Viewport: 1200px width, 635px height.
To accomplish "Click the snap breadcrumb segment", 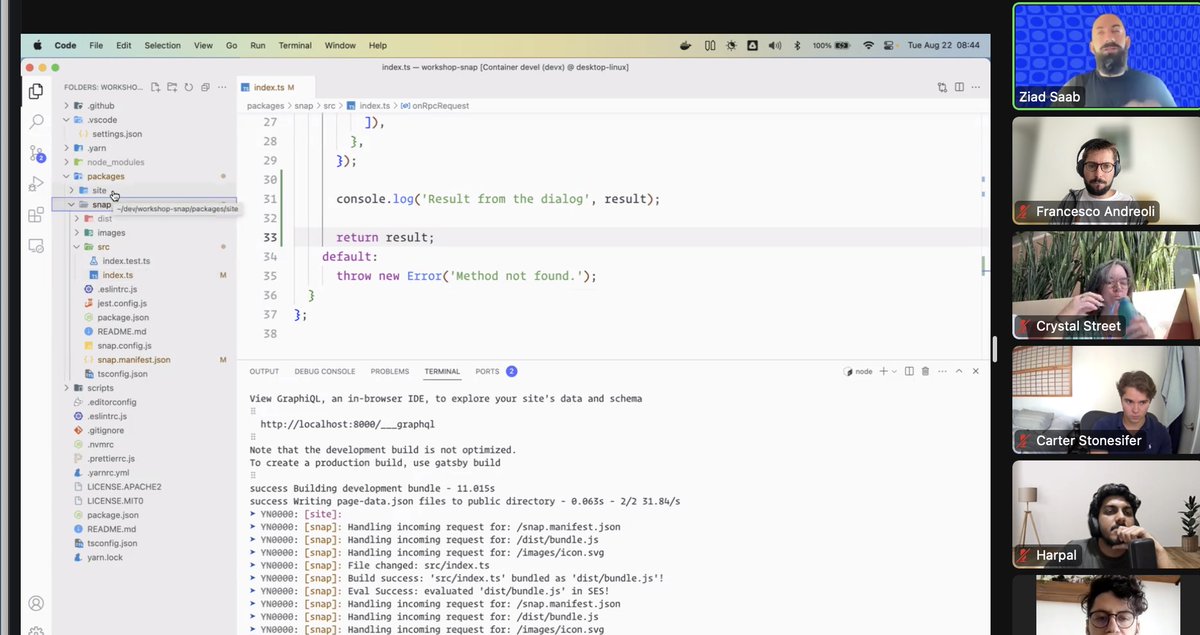I will point(303,105).
